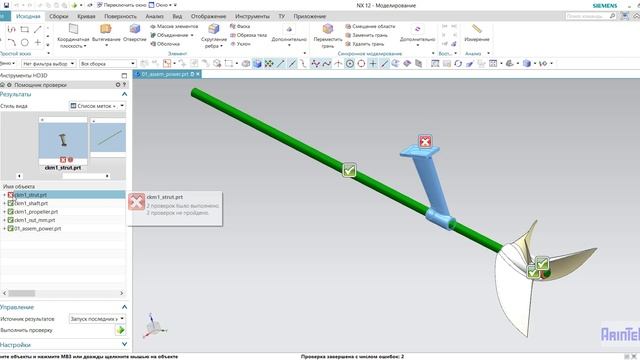640x360 pixels.
Task: Click the Save icon in the quick access toolbar
Action: click(x=7, y=5)
